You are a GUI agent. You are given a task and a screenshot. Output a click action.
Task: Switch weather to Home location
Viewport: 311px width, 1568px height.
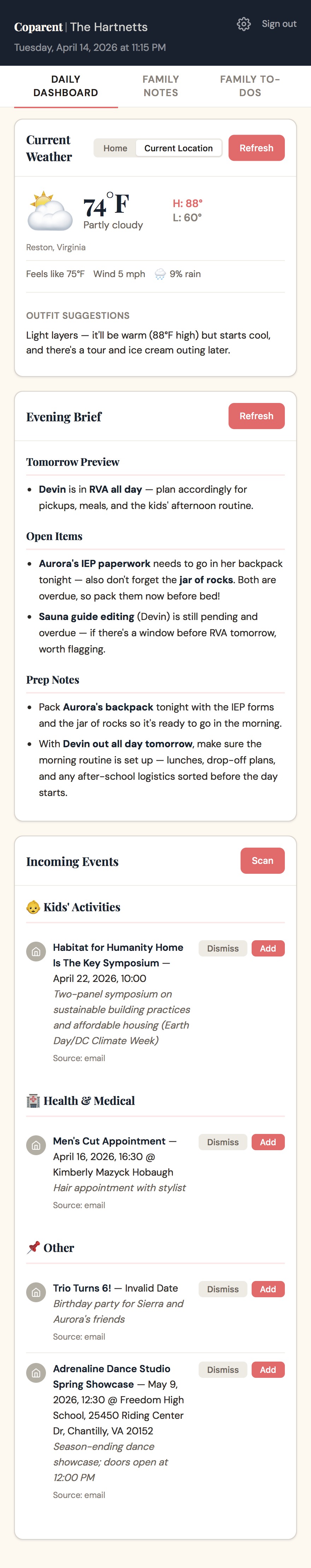tap(116, 148)
